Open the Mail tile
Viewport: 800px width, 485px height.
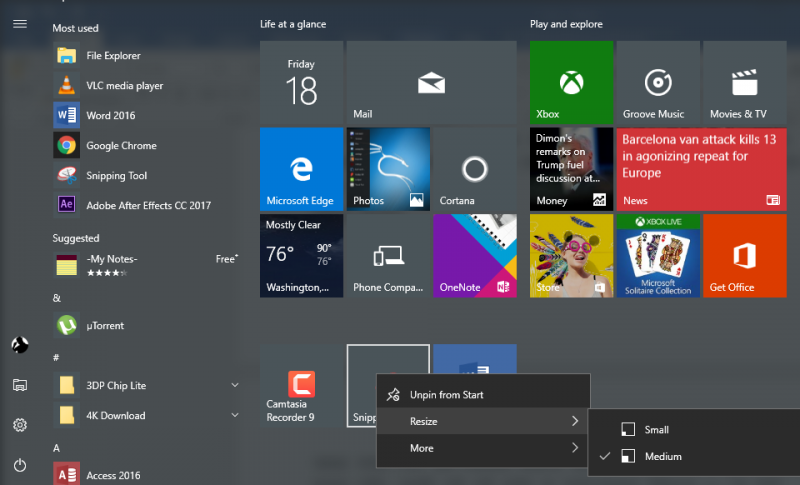(431, 82)
